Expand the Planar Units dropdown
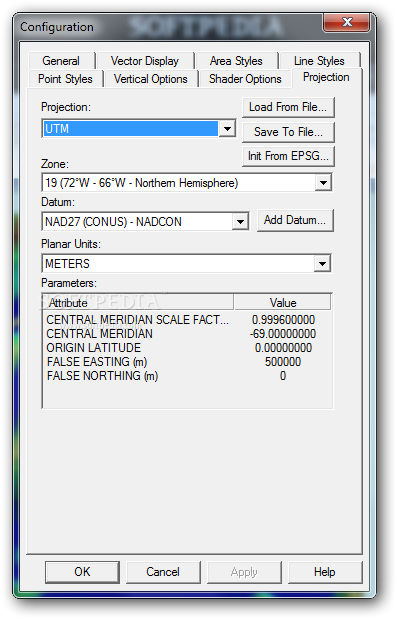 322,263
